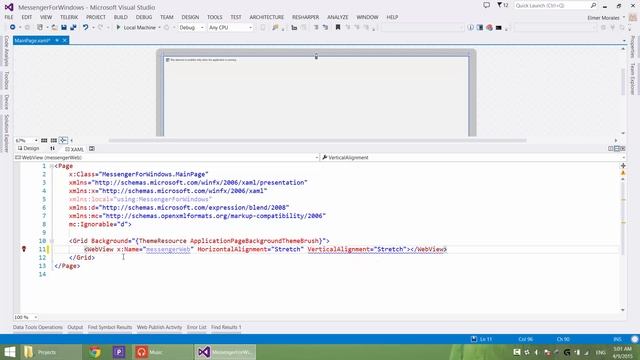Click the bookmark icon in the toolbar
Image resolution: width=640 pixels, height=360 pixels.
click(338, 27)
